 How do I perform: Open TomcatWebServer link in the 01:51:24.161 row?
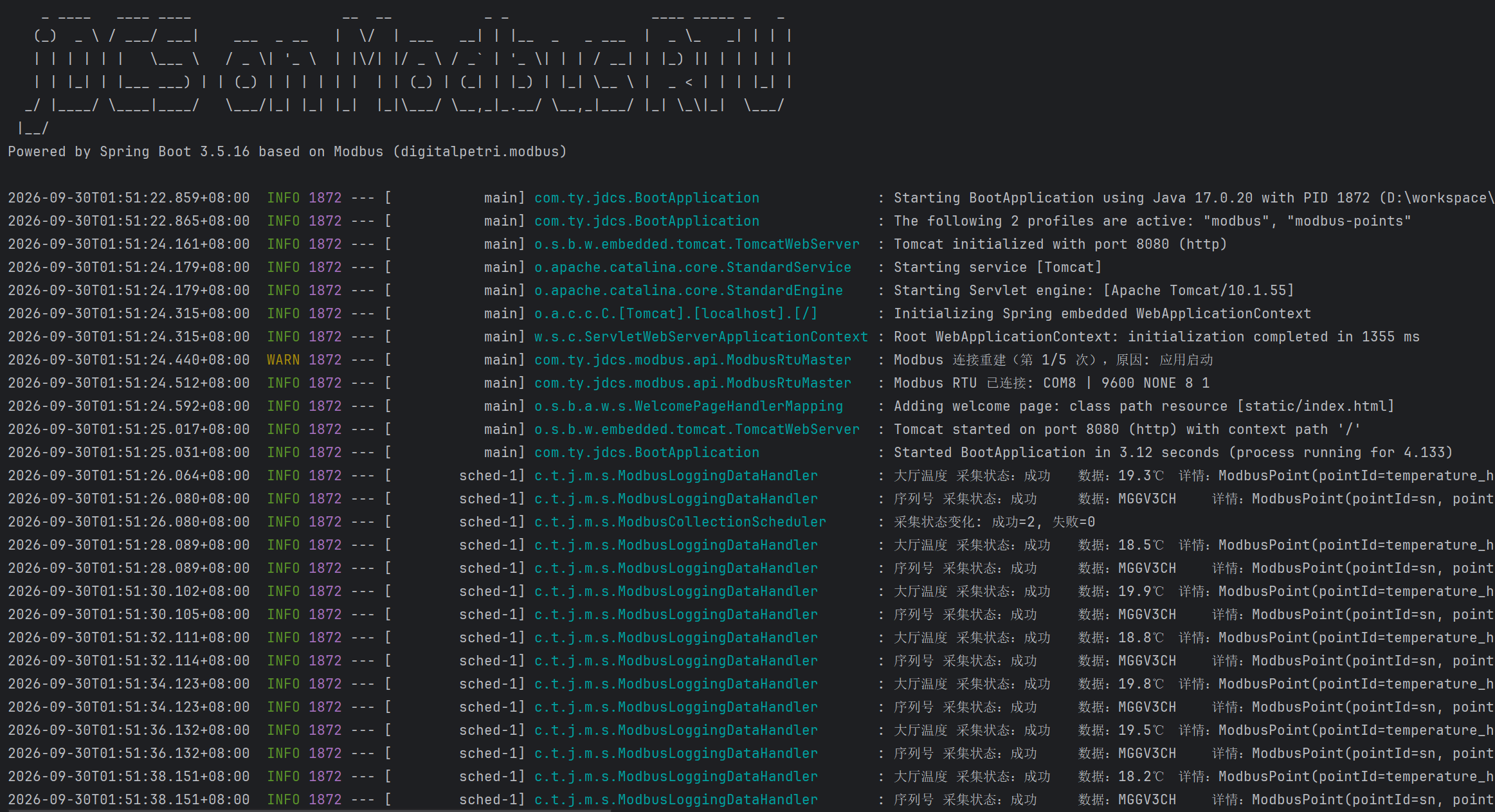tap(697, 244)
